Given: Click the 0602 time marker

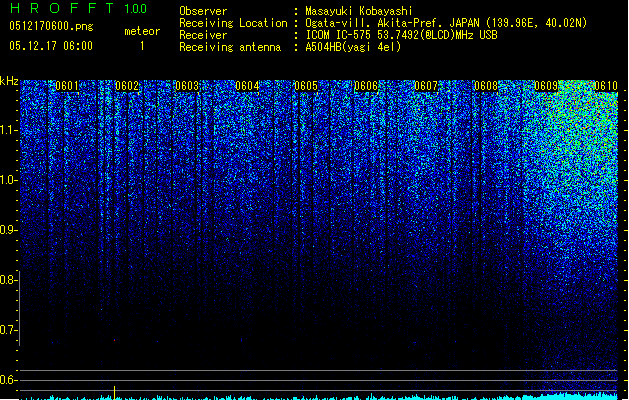Looking at the screenshot, I should click(127, 86).
